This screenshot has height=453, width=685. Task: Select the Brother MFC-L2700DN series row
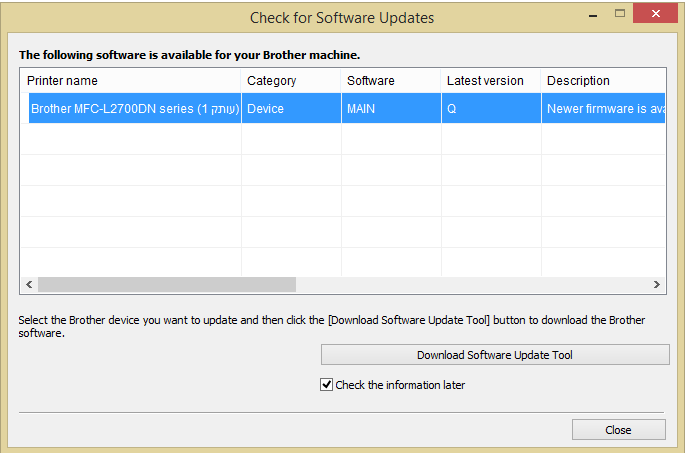coord(347,108)
